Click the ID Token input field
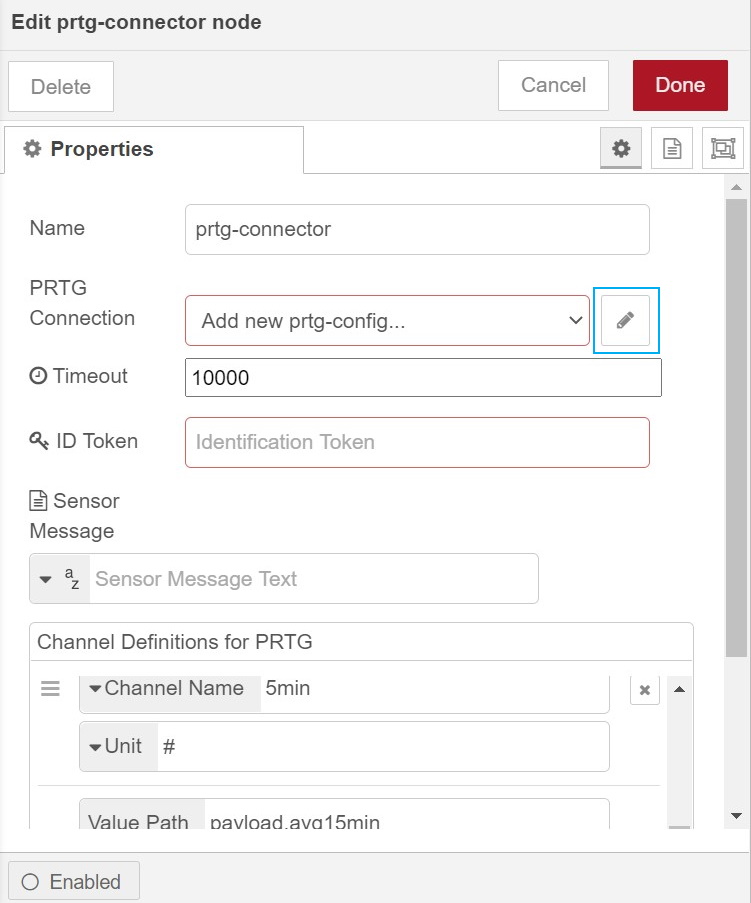 (417, 442)
